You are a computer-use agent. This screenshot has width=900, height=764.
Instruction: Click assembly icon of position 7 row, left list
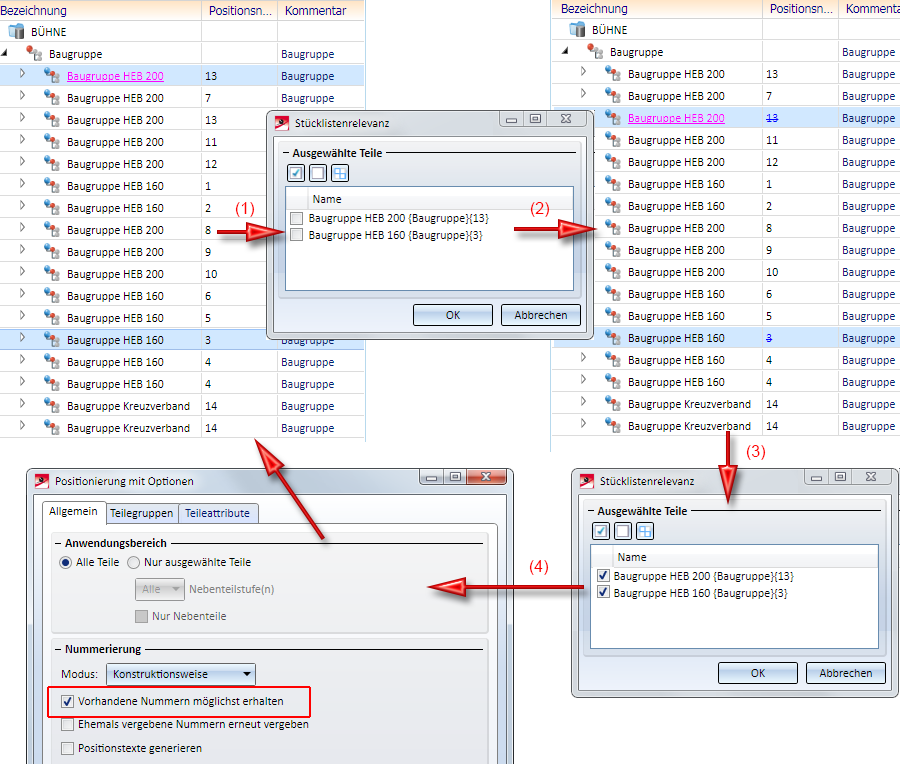coord(52,98)
